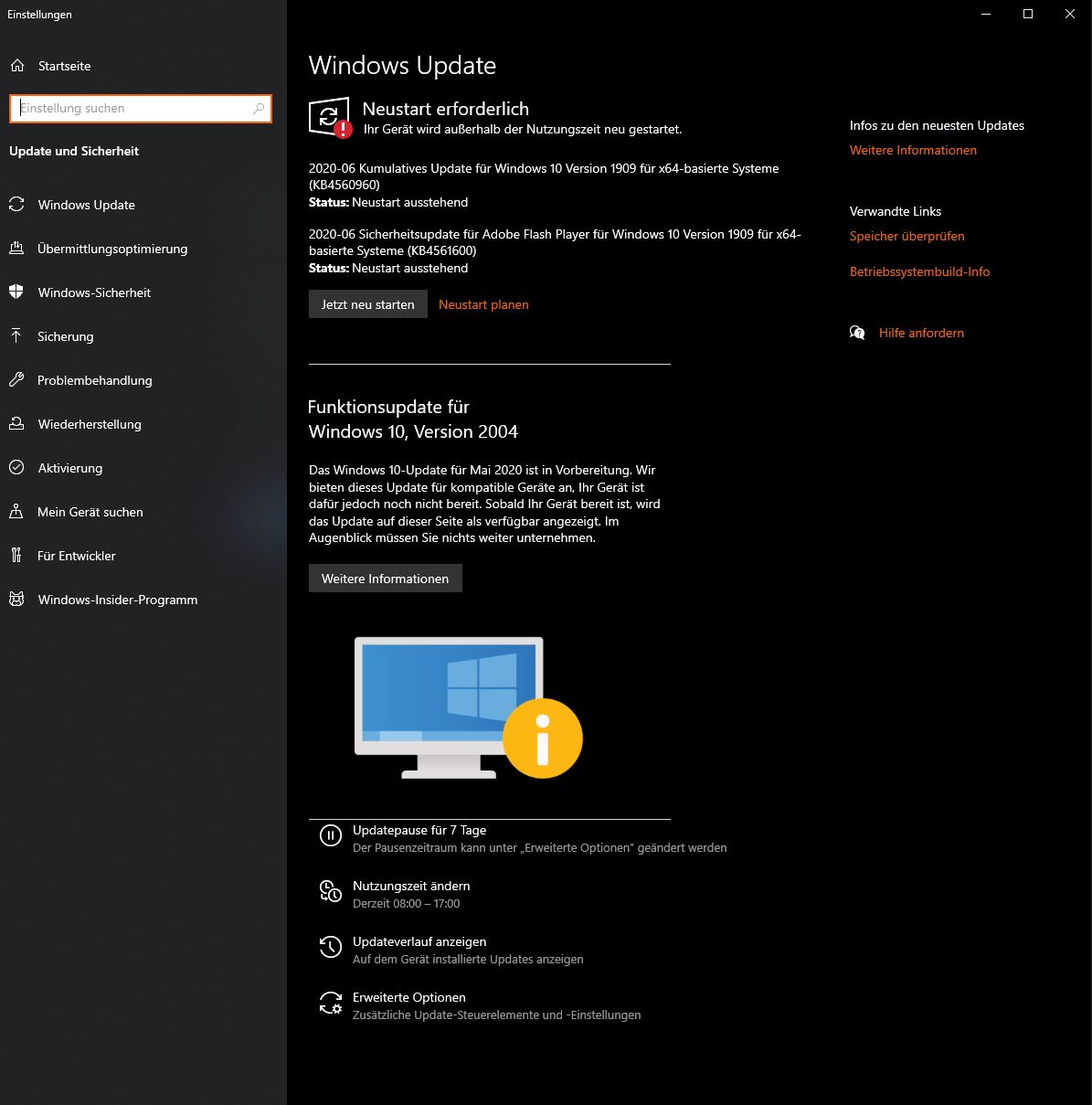Screen dimensions: 1092x1105
Task: Click the clock icon for Nutzungszeit ändern
Action: [x=330, y=891]
